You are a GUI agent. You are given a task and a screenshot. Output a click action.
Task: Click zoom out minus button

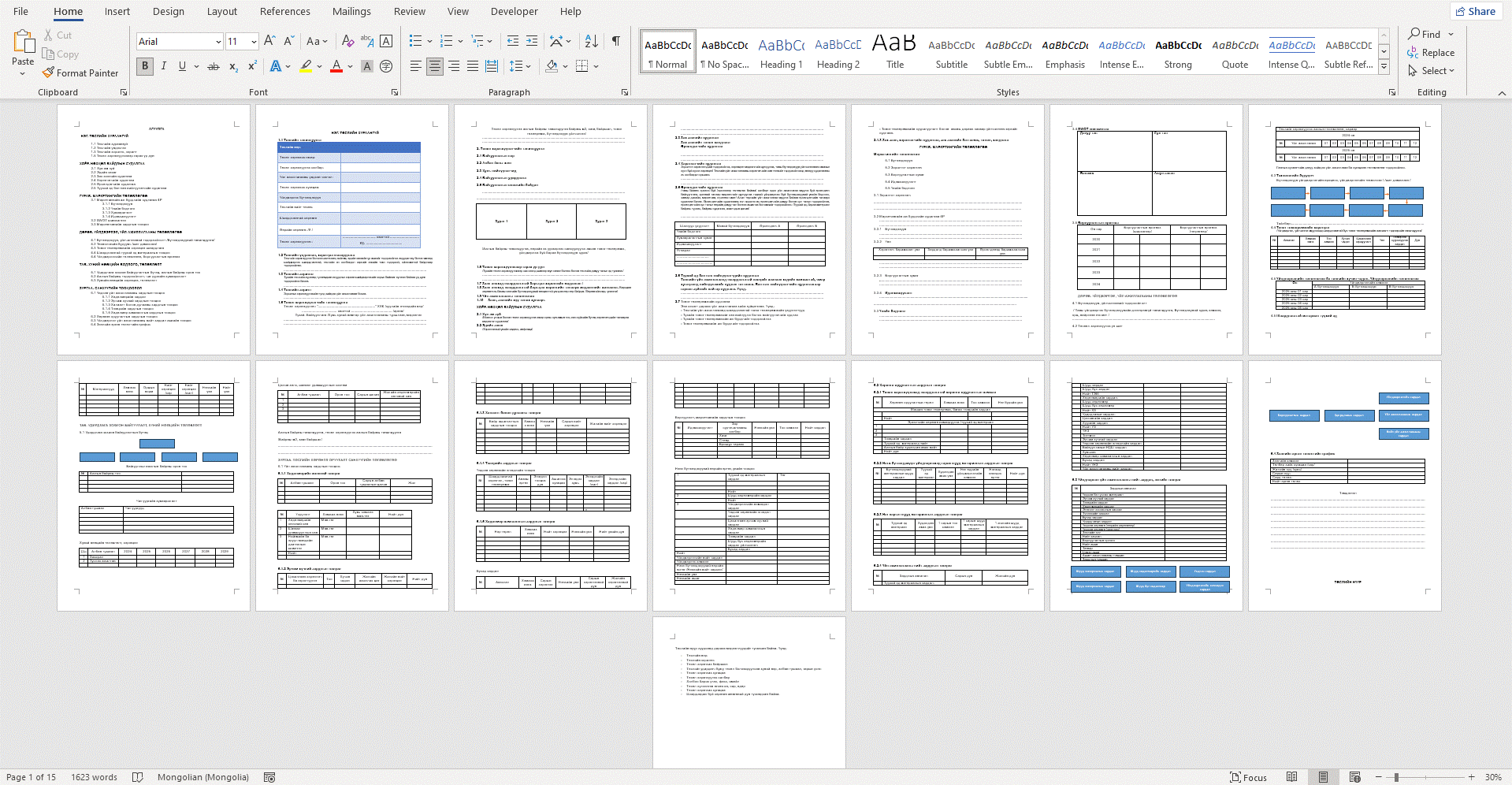point(1378,777)
